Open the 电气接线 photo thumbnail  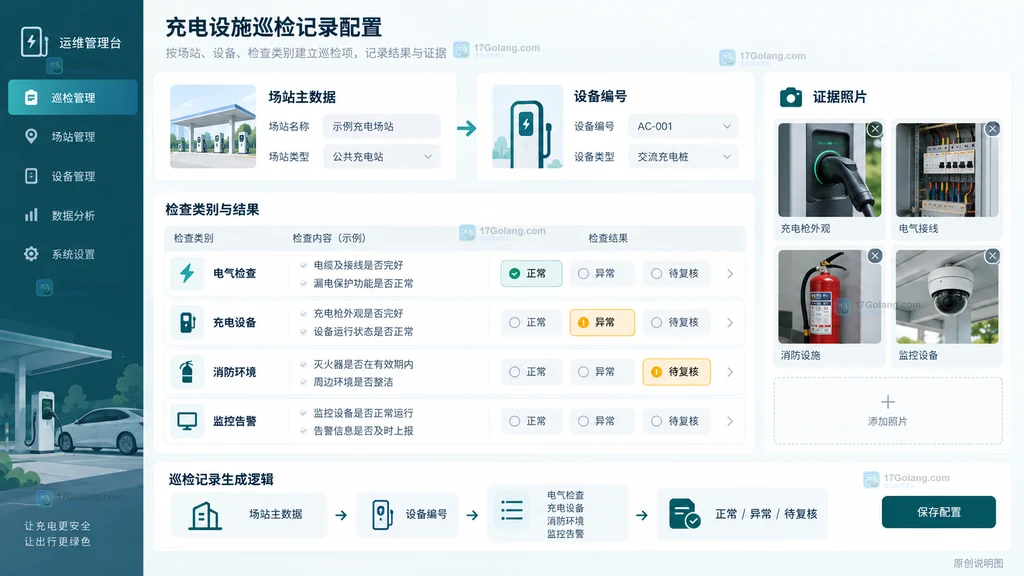tap(947, 170)
